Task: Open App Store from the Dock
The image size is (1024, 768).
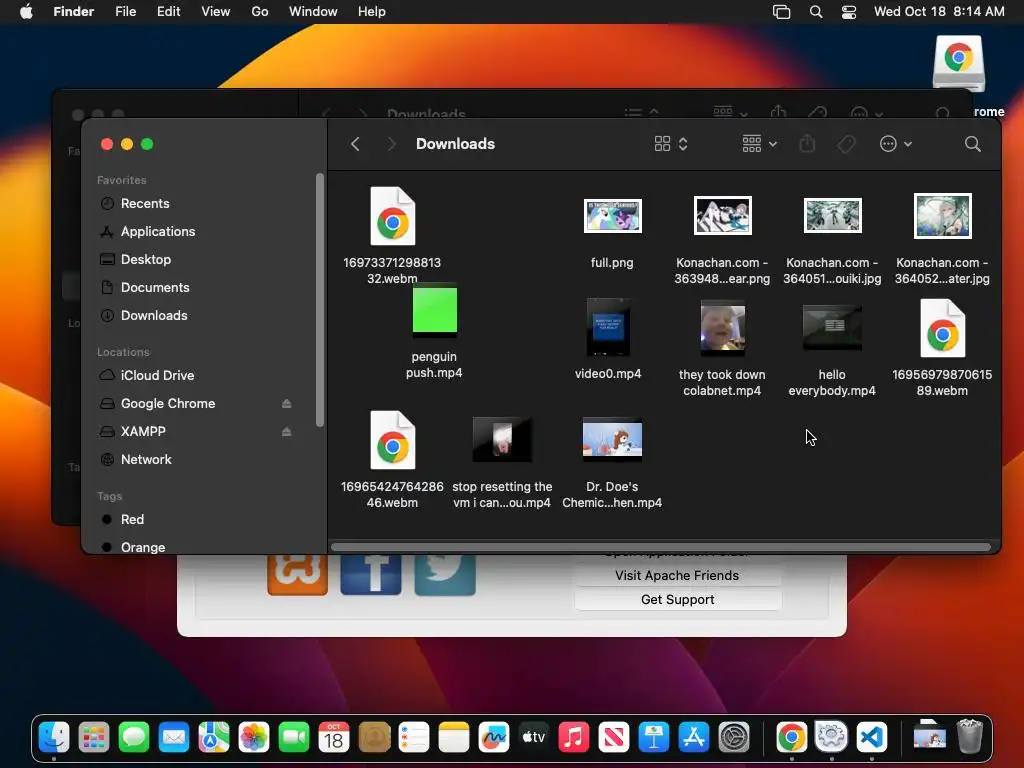Action: (x=694, y=738)
